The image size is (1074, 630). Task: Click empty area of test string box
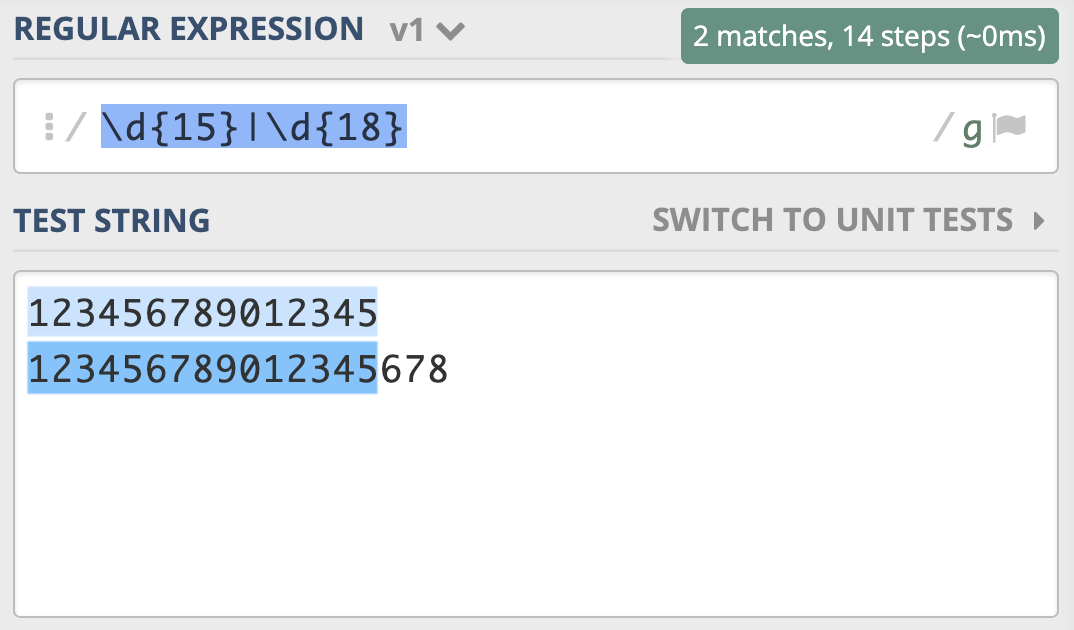coord(536,500)
